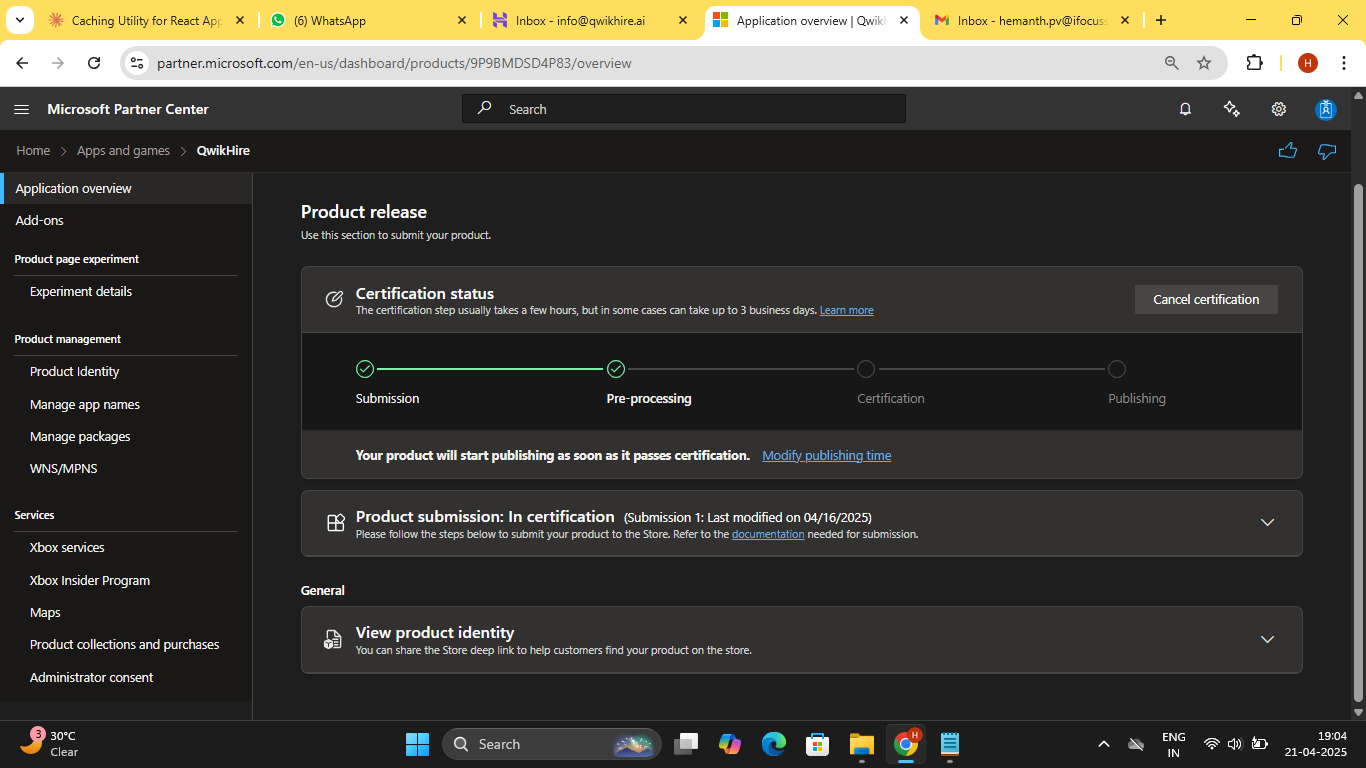1366x768 pixels.
Task: View site information icon in address bar
Action: [138, 63]
